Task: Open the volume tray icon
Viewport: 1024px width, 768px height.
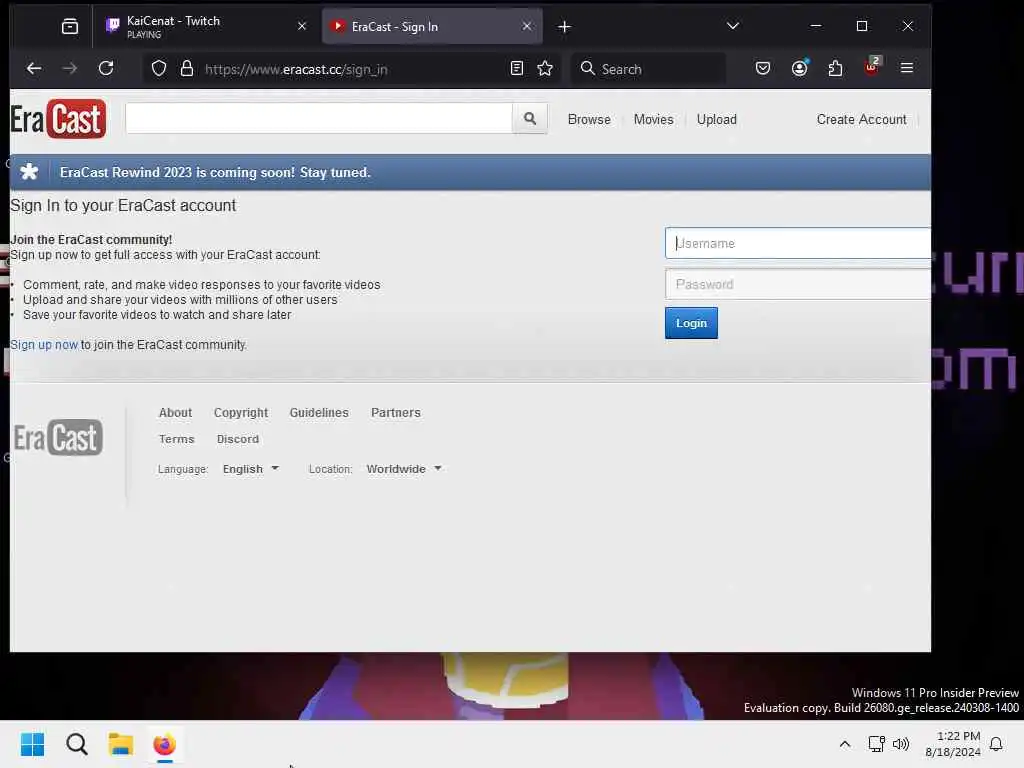Action: pos(901,744)
